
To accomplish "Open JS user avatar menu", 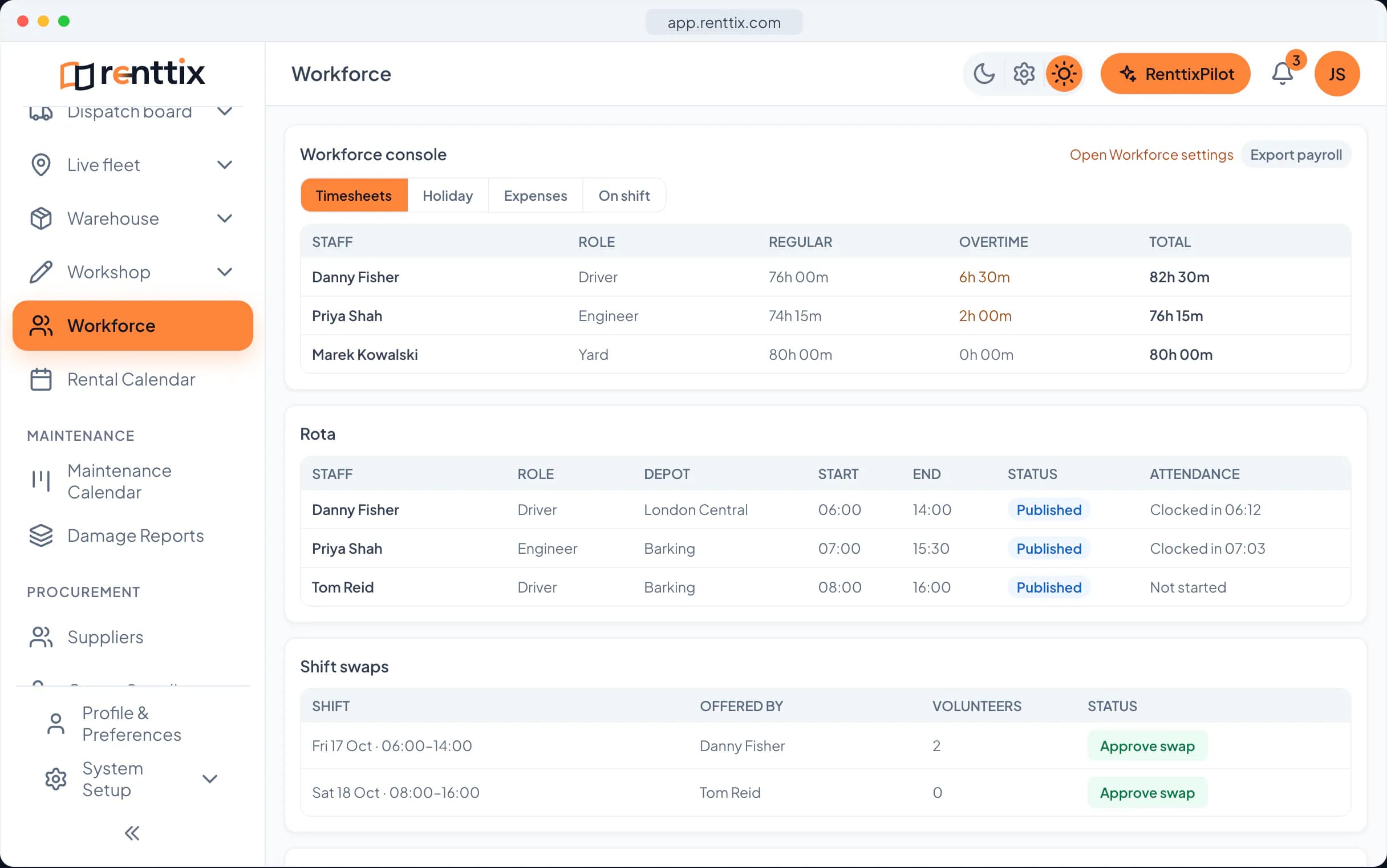I will tap(1337, 74).
